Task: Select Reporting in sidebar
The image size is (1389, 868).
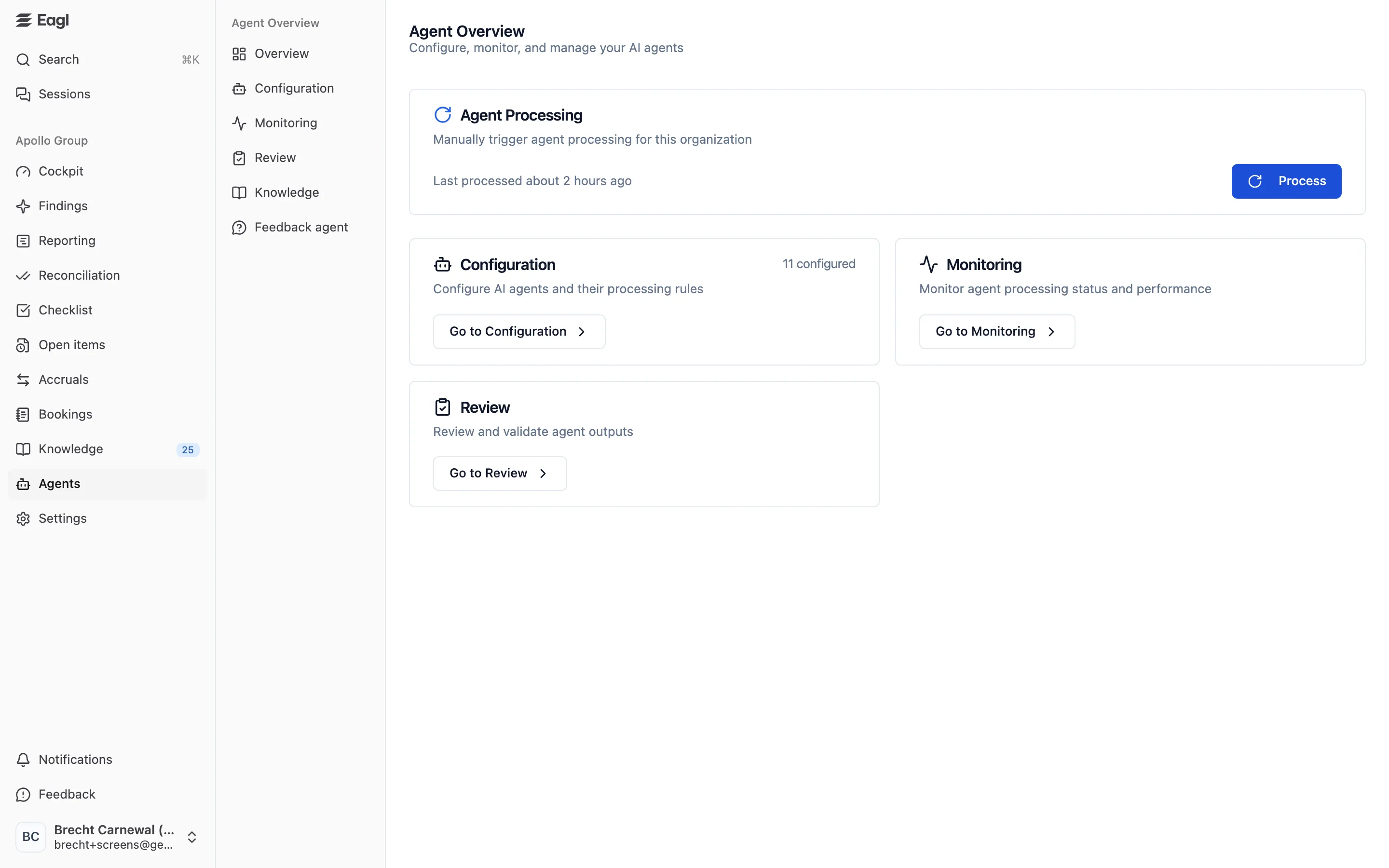Action: click(x=108, y=241)
